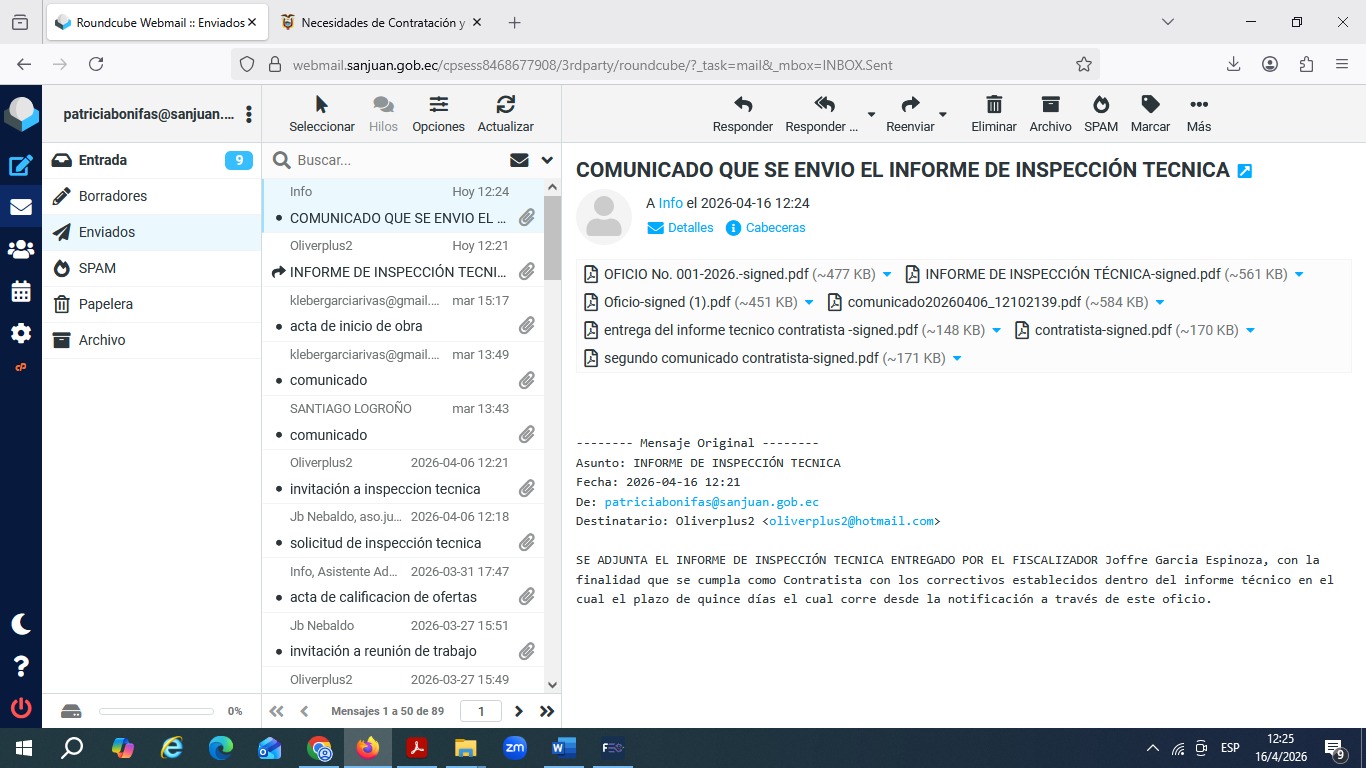Refresh mailbox with Actualizar icon
The image size is (1366, 768).
click(505, 105)
